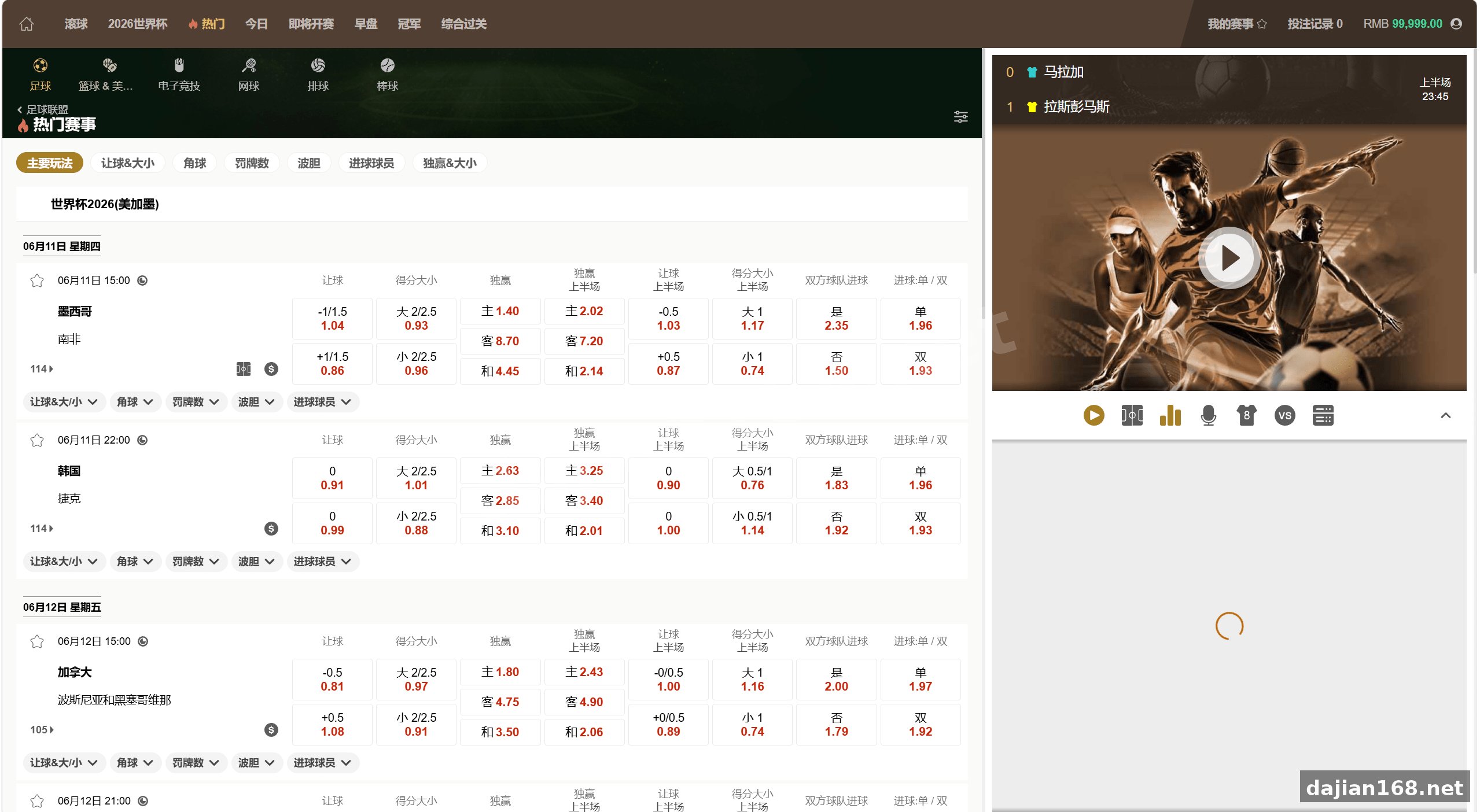Image resolution: width=1480 pixels, height=812 pixels.
Task: Open the 热门 navigation tab
Action: 207,24
